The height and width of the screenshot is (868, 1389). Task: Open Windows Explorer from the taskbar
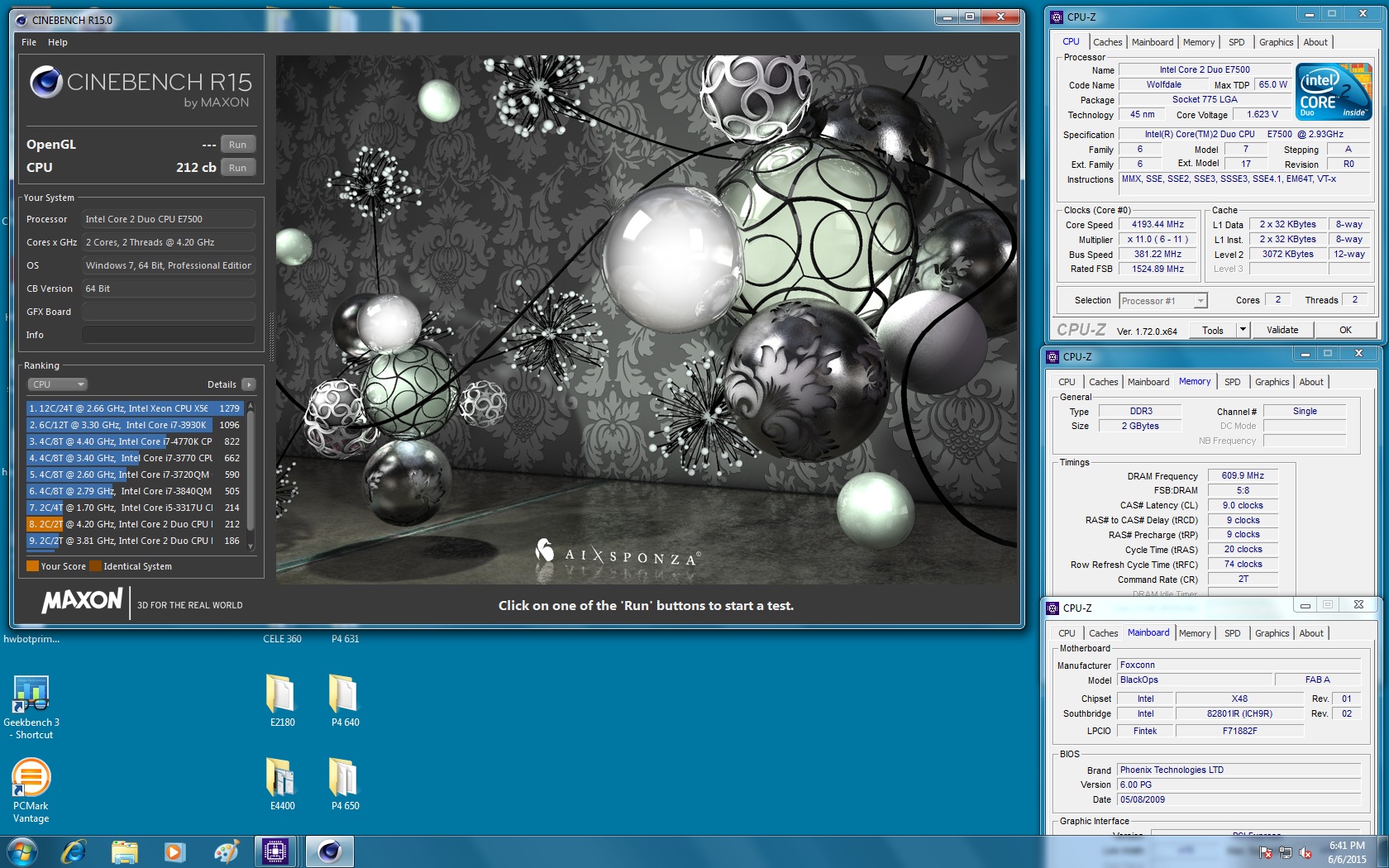point(124,851)
